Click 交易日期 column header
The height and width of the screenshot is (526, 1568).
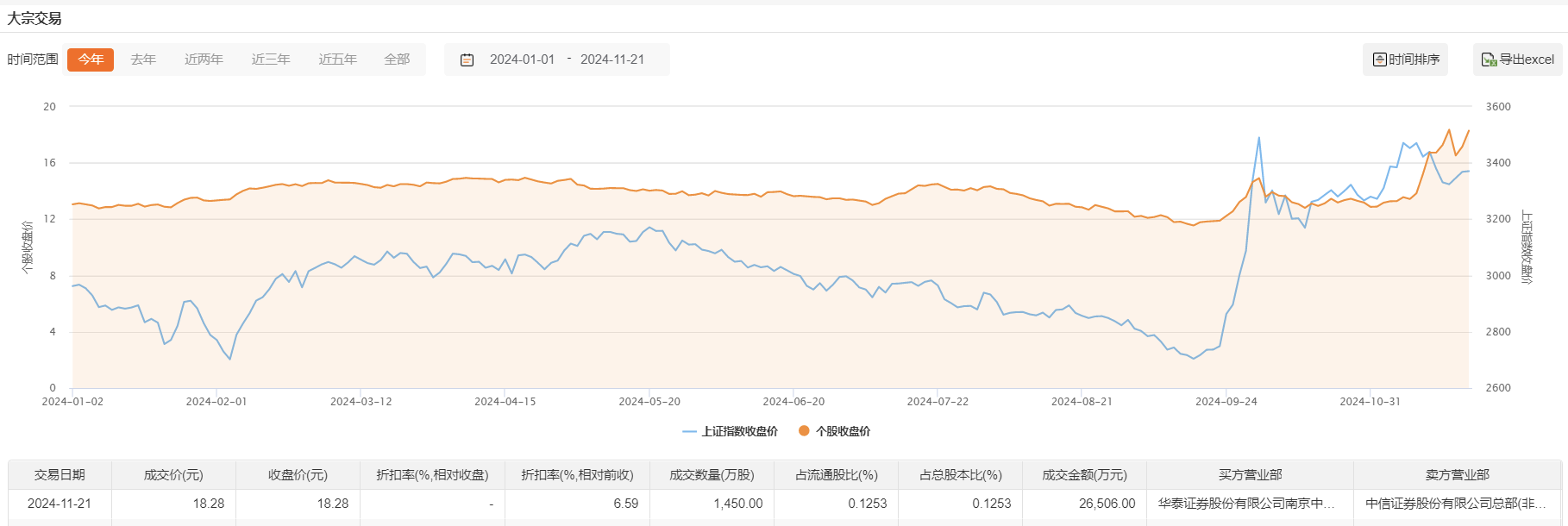pyautogui.click(x=60, y=475)
